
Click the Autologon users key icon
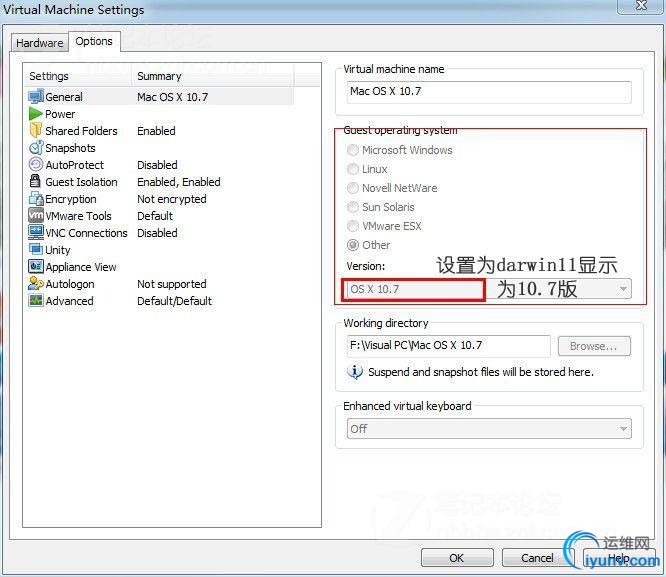point(36,283)
